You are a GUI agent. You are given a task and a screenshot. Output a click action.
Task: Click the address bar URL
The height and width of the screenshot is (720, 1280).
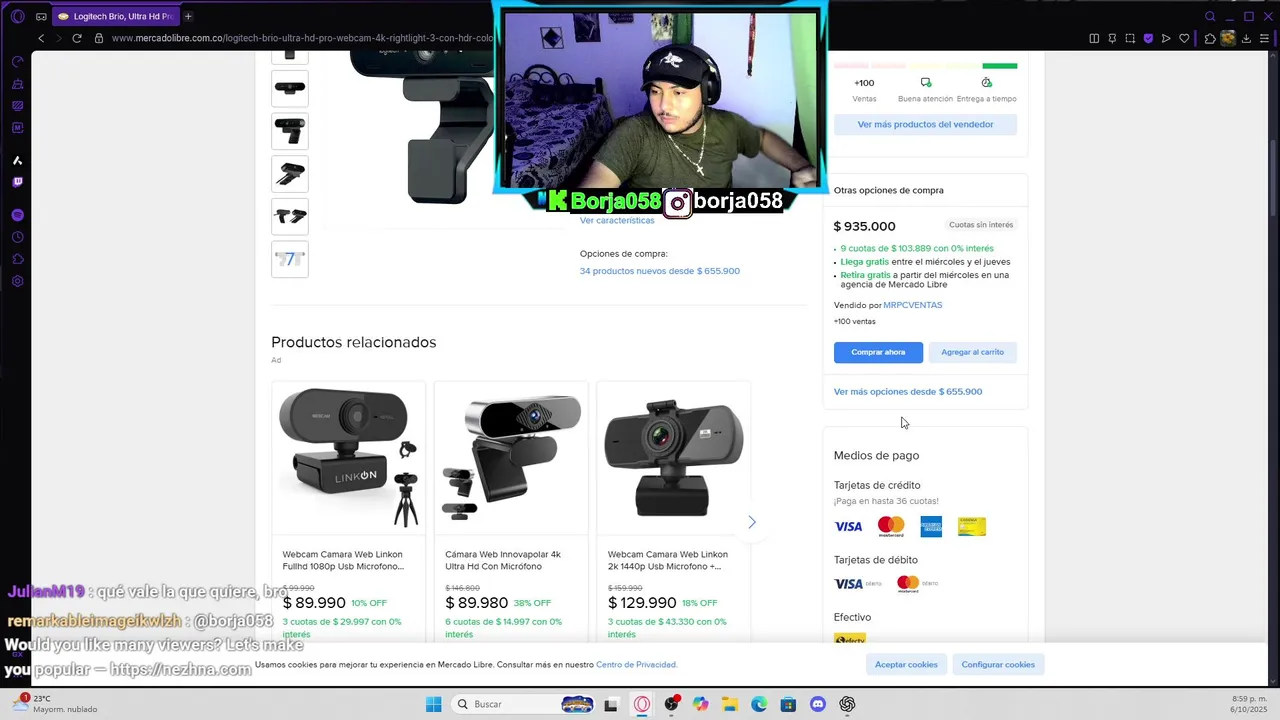point(302,38)
